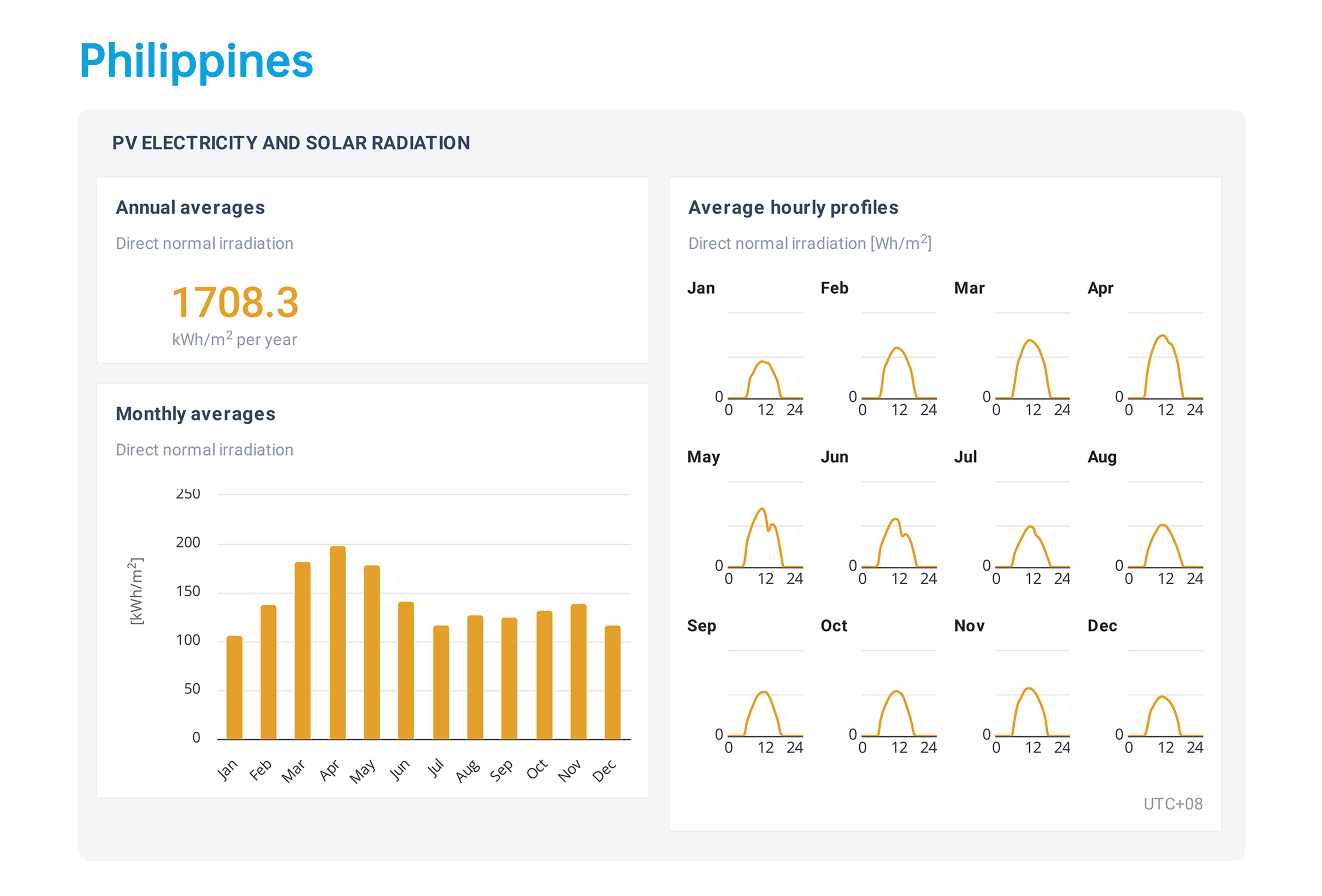Click the January bar in monthly chart
1322x896 pixels.
(x=234, y=687)
